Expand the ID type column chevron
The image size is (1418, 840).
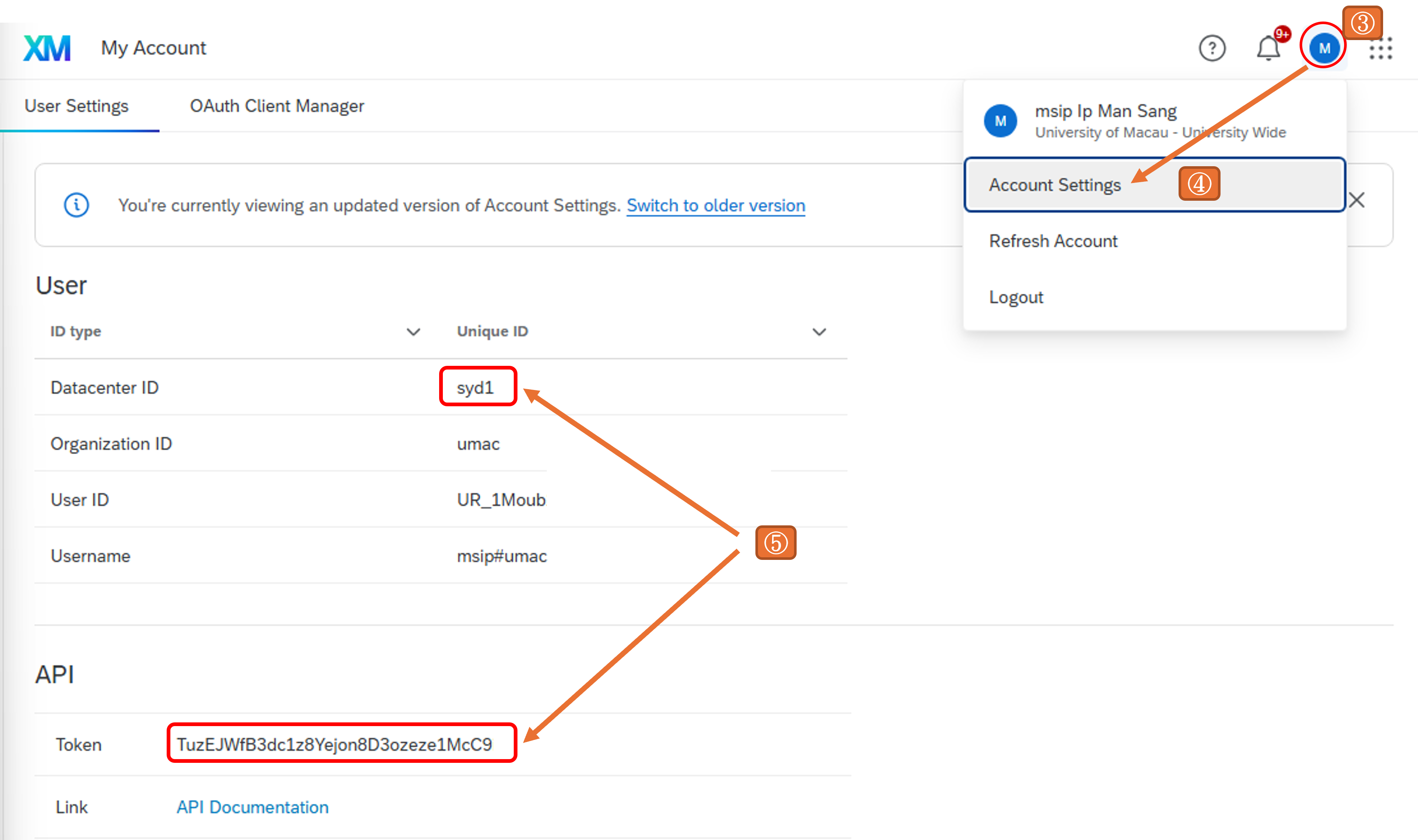click(414, 332)
